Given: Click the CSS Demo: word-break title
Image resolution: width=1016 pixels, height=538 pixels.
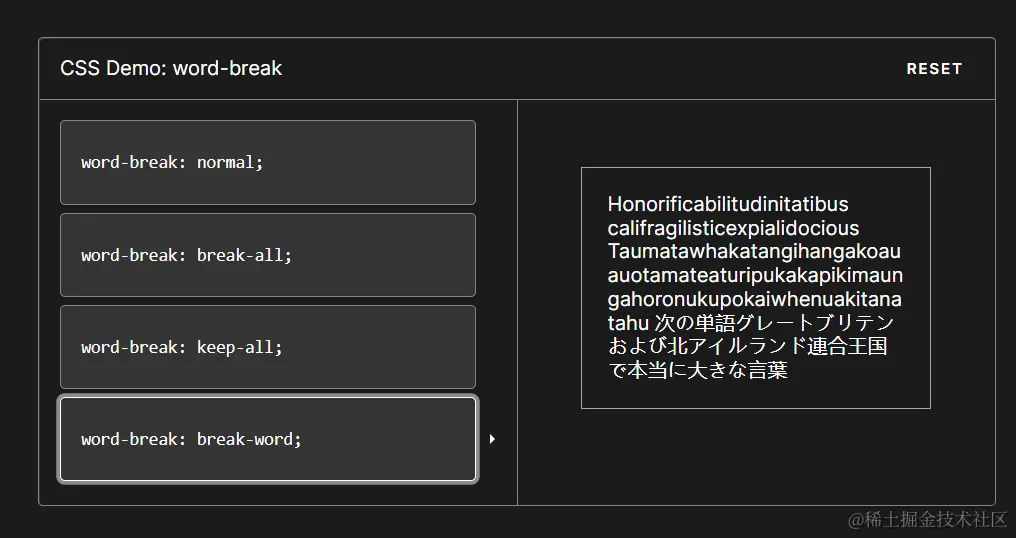Looking at the screenshot, I should point(171,69).
